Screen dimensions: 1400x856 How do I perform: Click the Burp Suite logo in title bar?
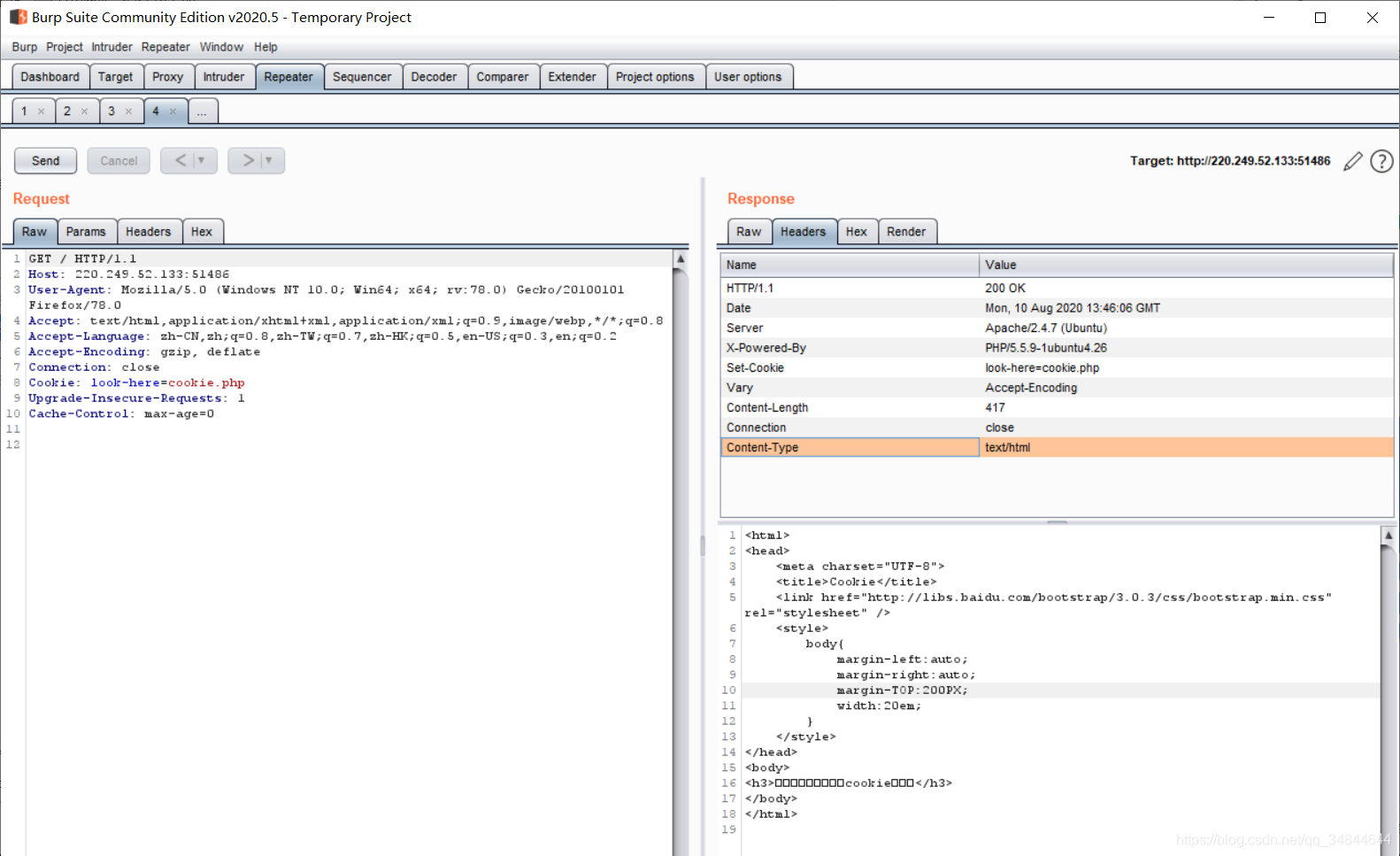pos(18,17)
